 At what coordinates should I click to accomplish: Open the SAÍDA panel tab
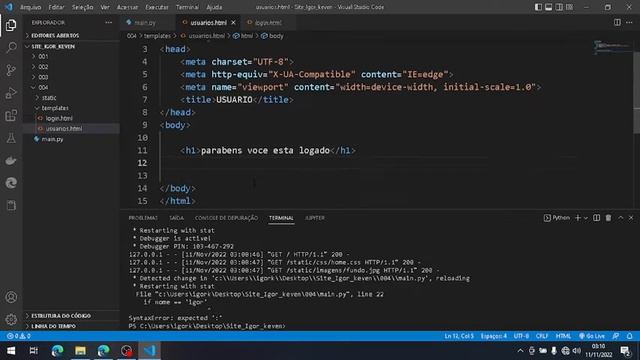pos(176,218)
